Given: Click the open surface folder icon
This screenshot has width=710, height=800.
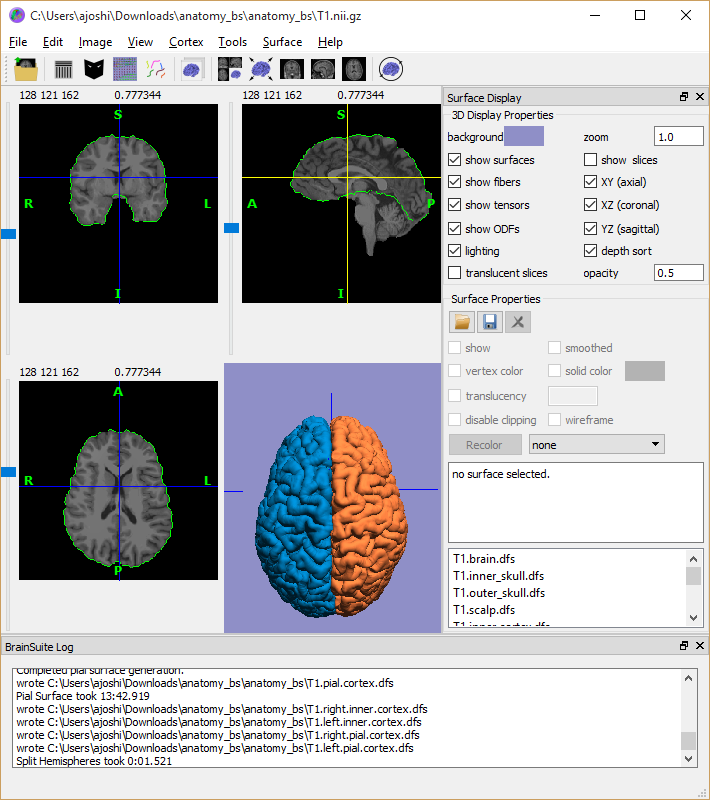Looking at the screenshot, I should pos(462,321).
